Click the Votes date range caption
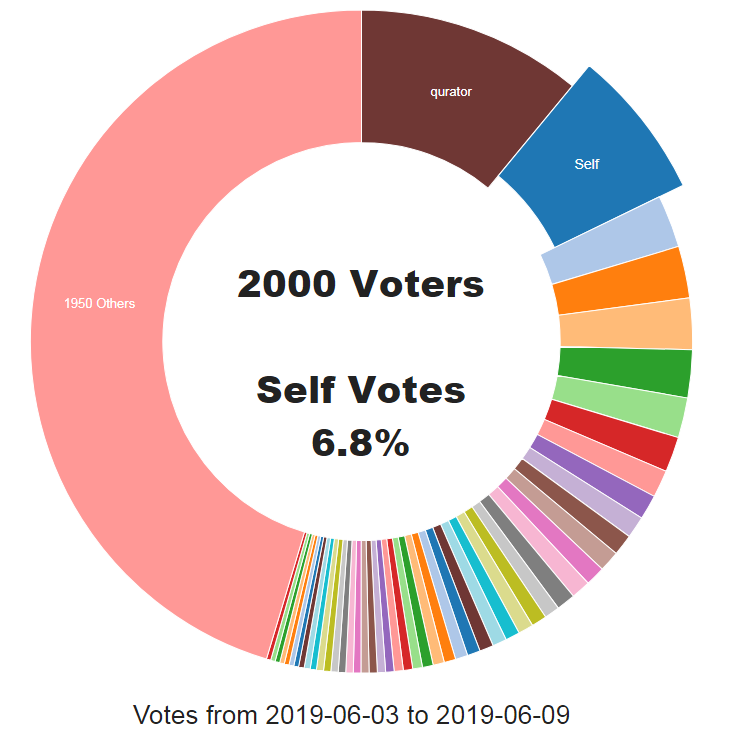Viewport: 730px width, 735px height. click(352, 715)
